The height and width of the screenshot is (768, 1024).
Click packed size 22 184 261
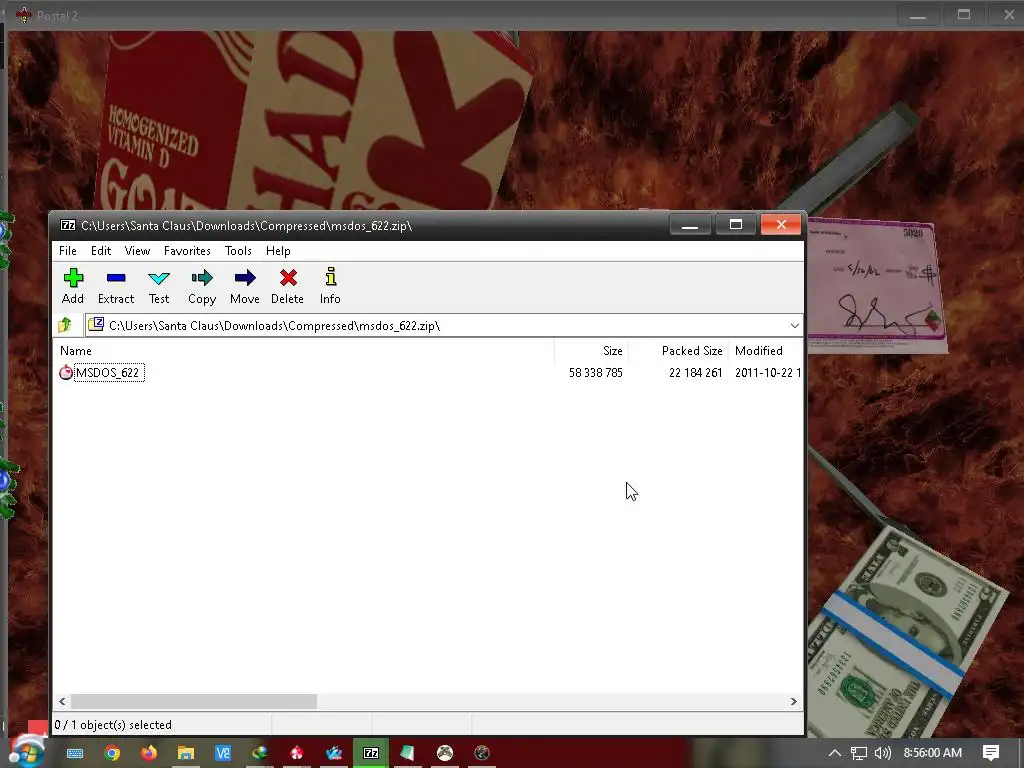click(696, 373)
